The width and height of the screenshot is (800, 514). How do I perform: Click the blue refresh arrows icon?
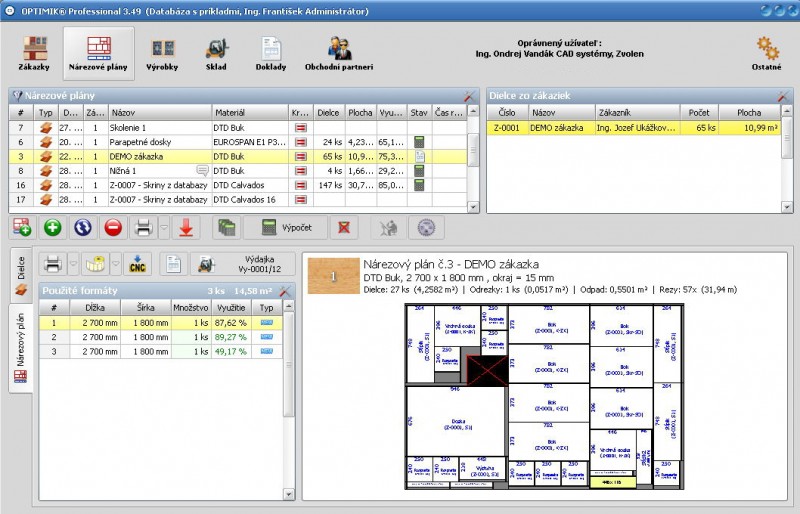tap(83, 228)
